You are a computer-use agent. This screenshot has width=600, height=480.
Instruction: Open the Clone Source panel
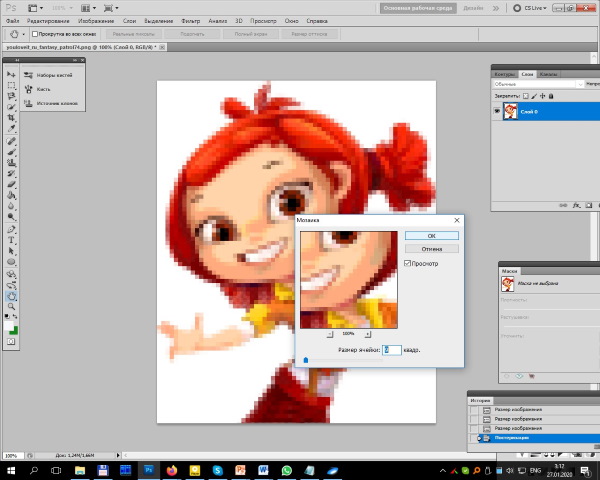[53, 103]
